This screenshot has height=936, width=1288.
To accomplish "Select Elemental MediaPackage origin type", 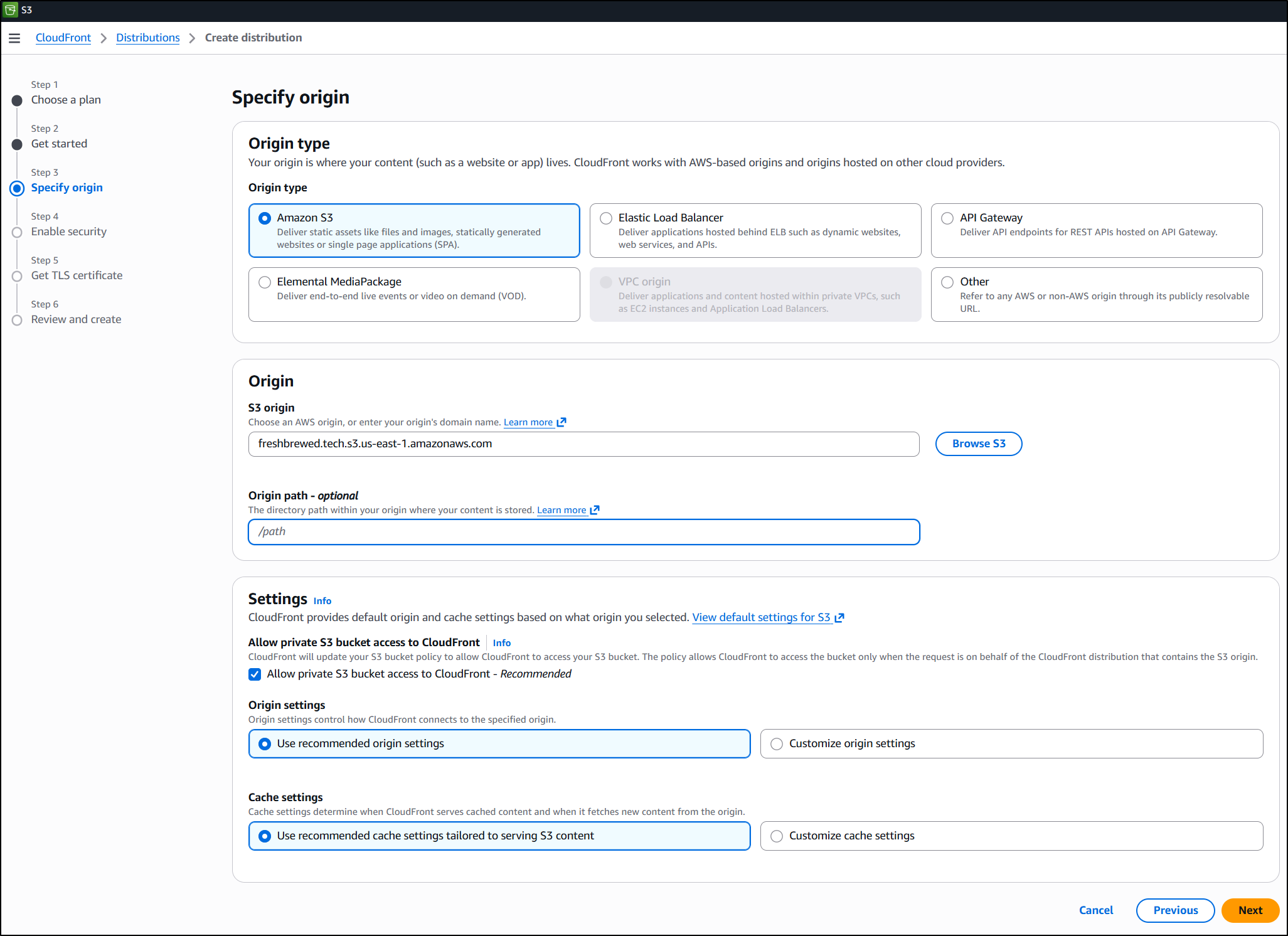I will coord(414,294).
